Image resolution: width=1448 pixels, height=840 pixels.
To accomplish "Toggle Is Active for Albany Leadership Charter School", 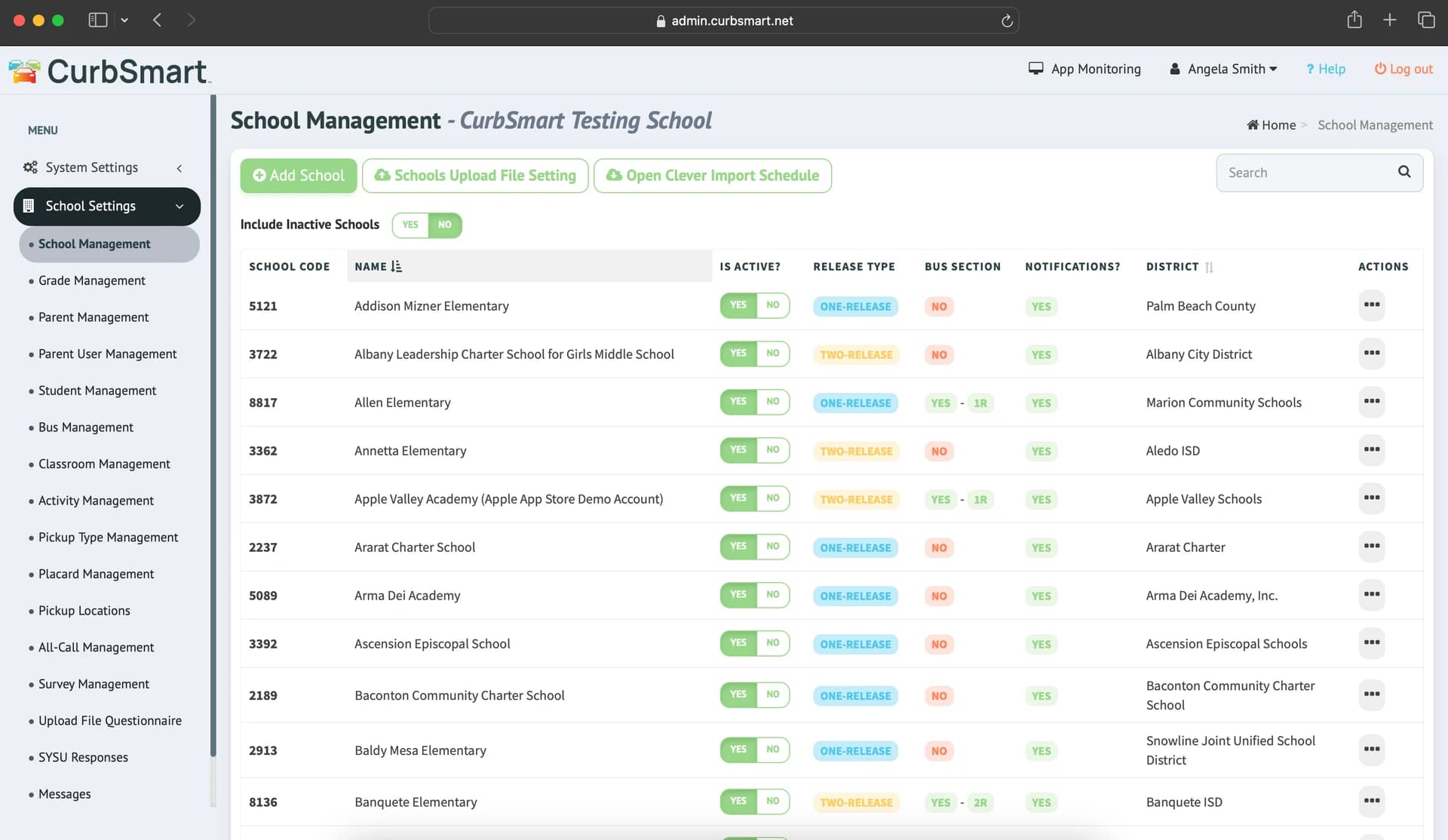I will tap(754, 354).
